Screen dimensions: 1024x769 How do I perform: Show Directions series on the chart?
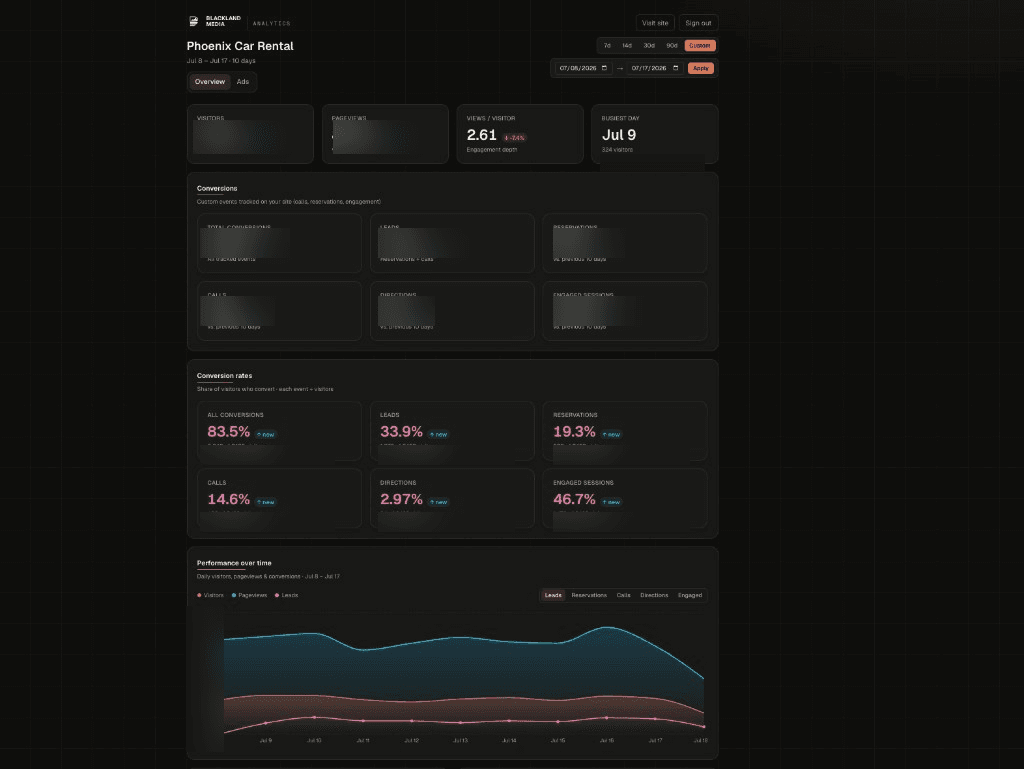(x=654, y=595)
